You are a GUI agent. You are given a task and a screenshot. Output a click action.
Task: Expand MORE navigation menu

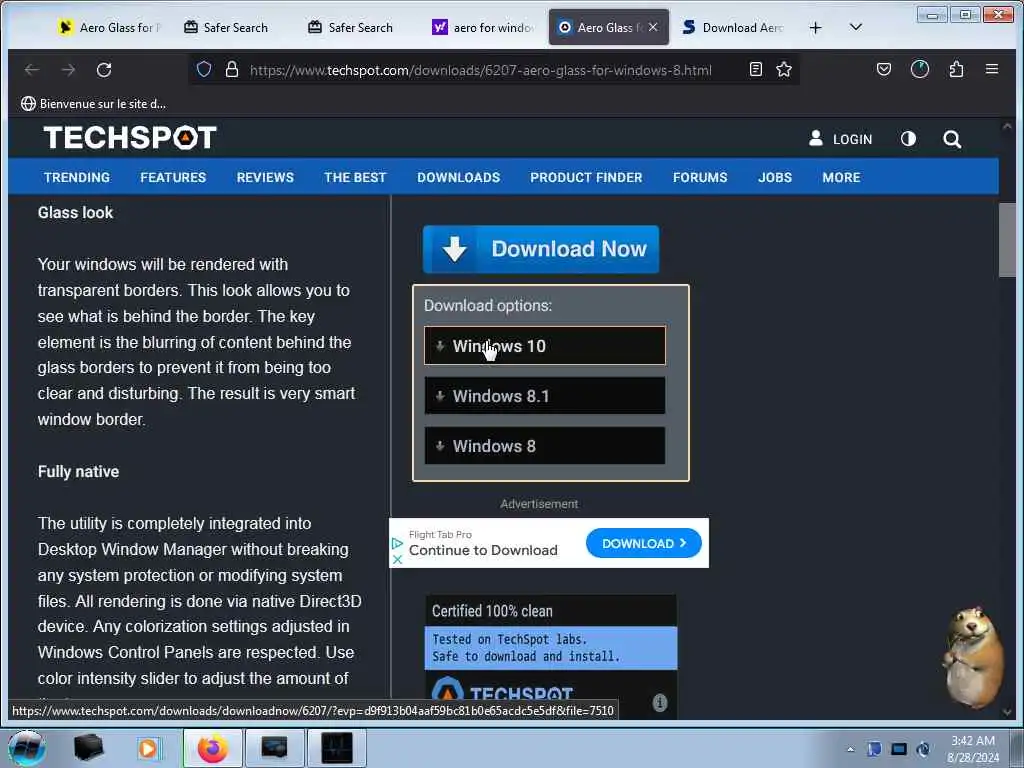pyautogui.click(x=841, y=177)
